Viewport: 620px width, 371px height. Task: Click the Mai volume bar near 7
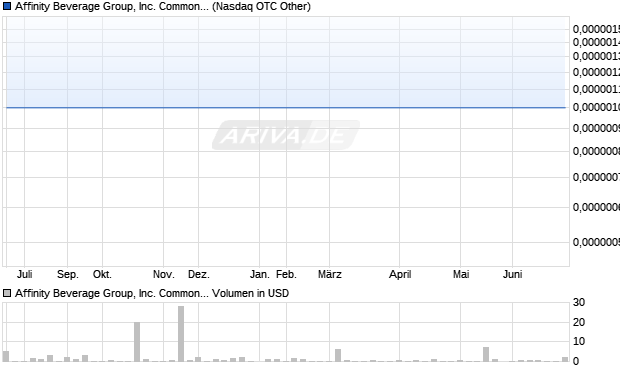(x=486, y=354)
